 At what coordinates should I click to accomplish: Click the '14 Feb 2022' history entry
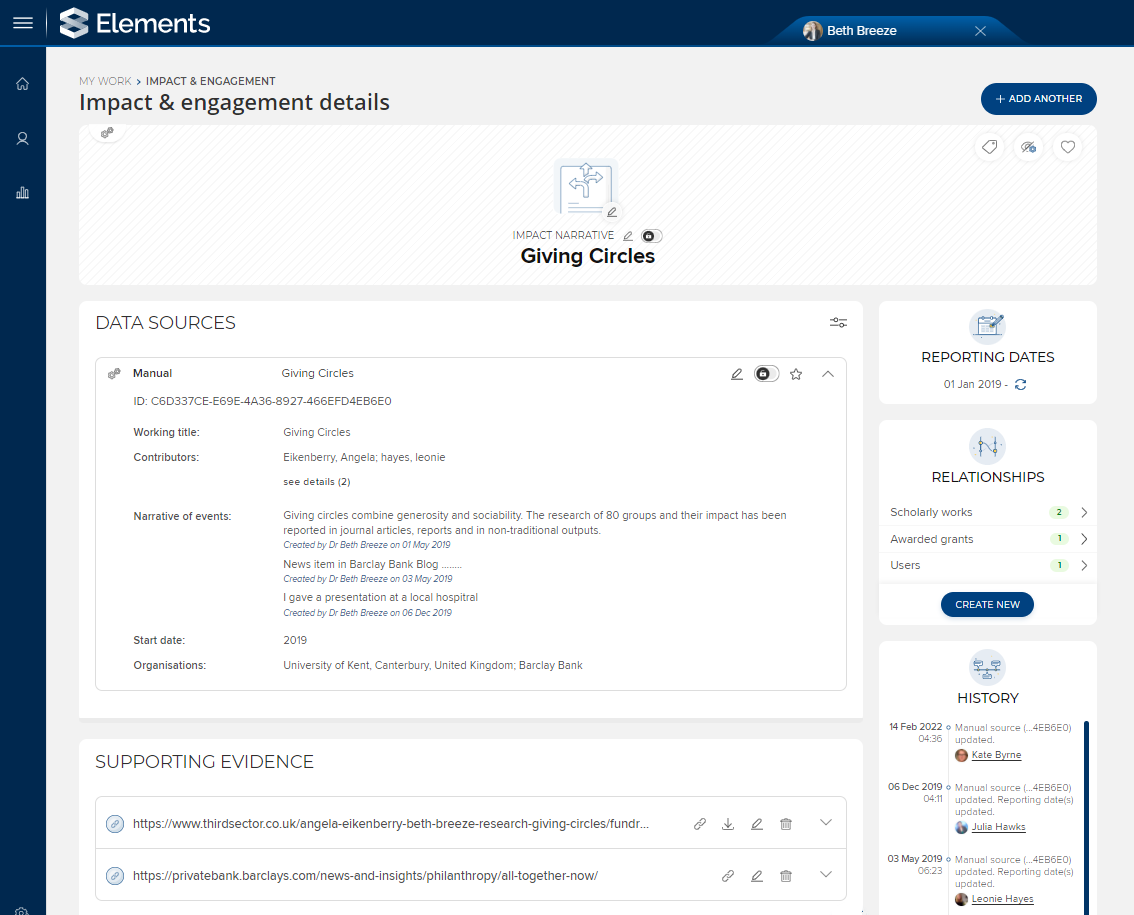[916, 726]
